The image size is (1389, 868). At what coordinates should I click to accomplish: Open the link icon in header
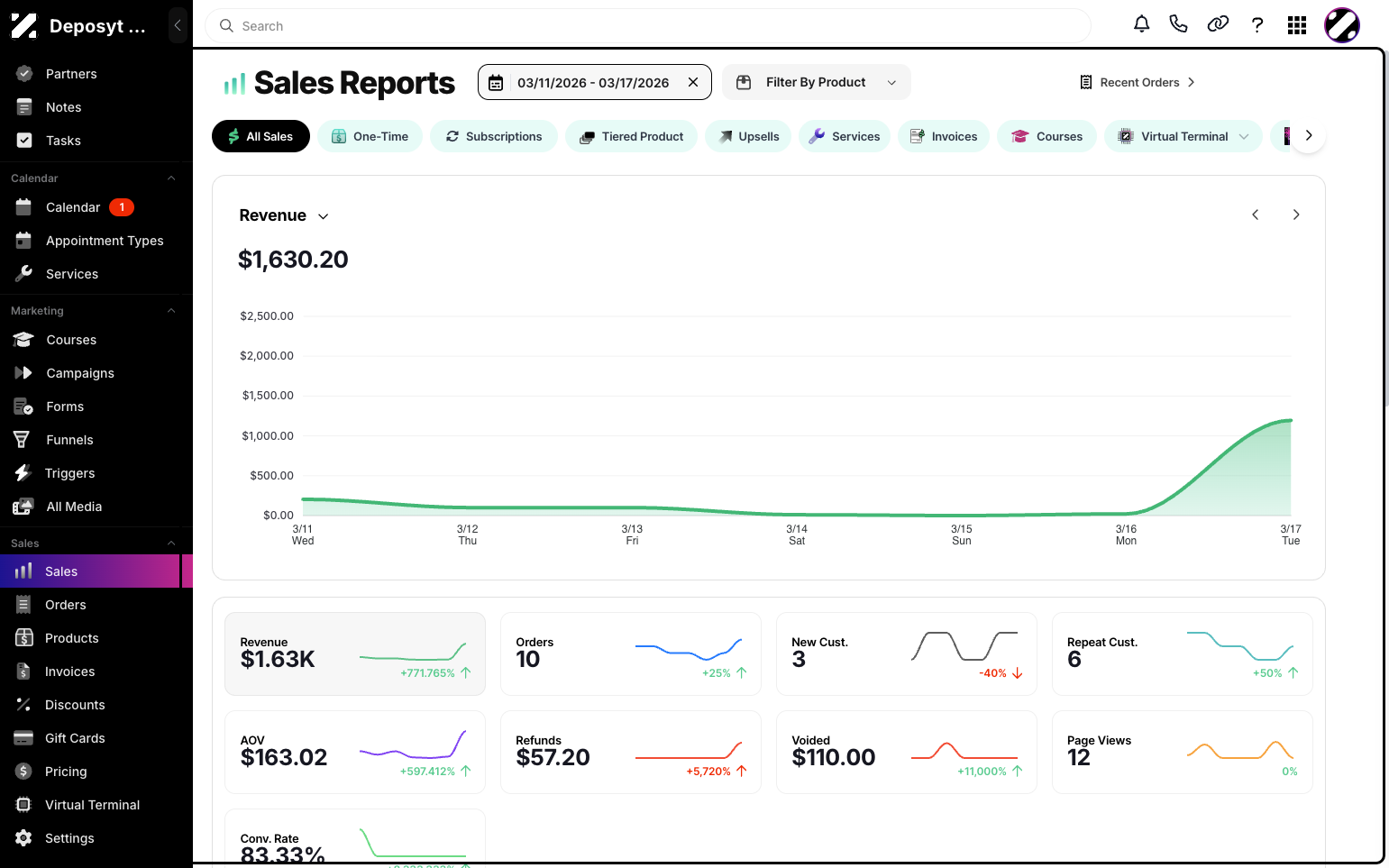(x=1218, y=24)
